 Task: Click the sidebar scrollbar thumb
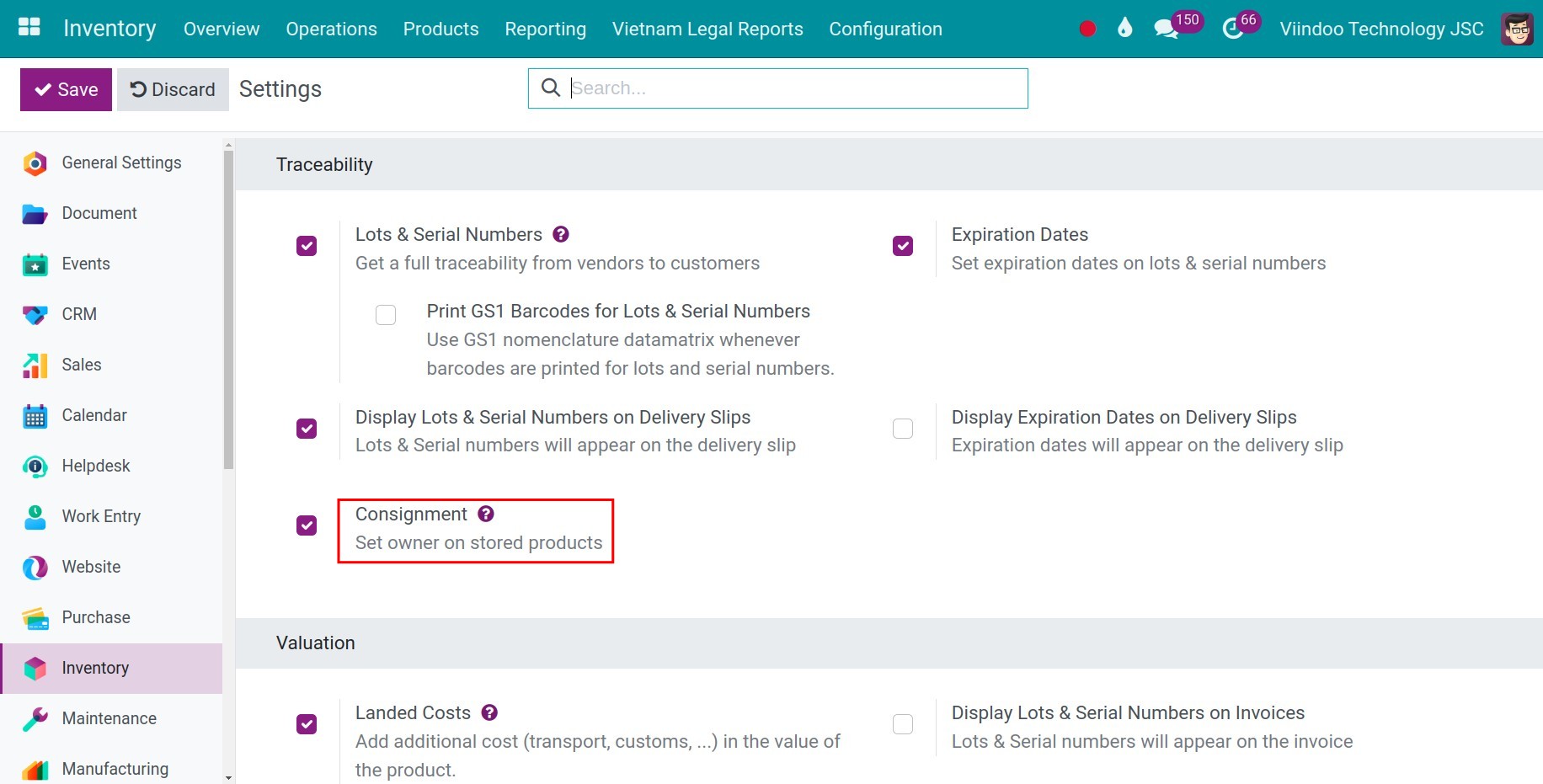228,309
